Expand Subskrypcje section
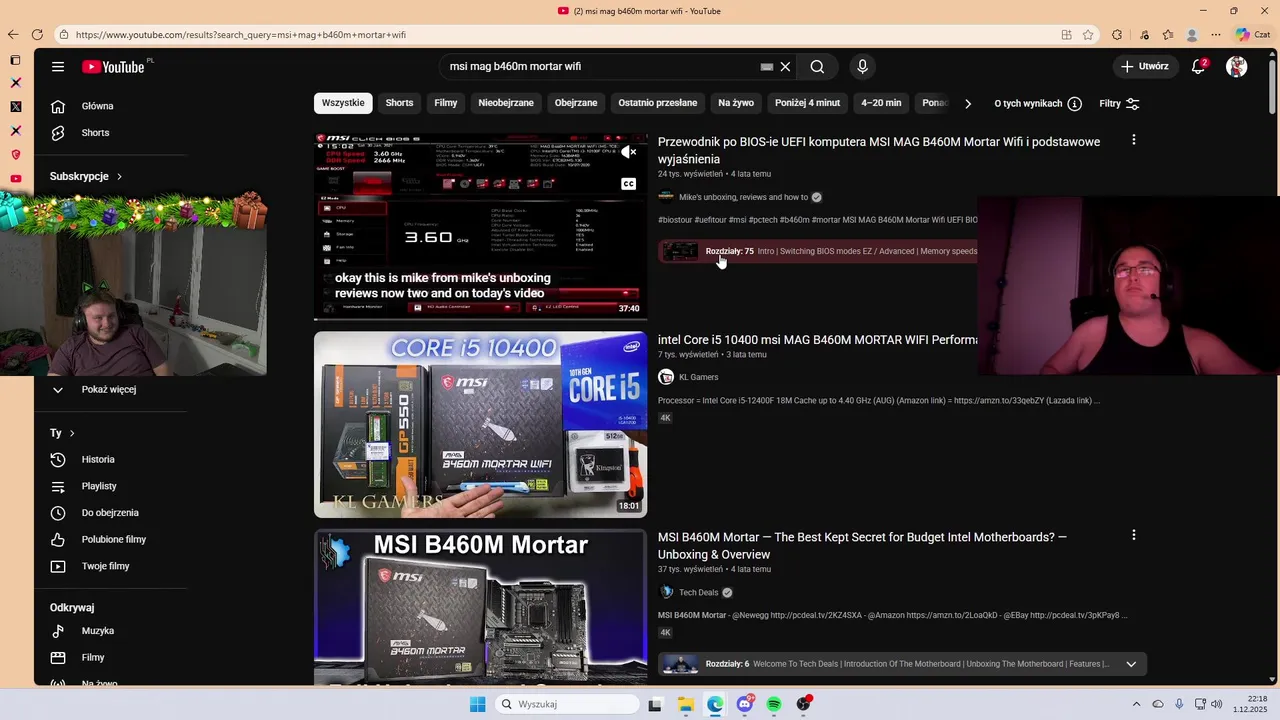 (x=87, y=177)
